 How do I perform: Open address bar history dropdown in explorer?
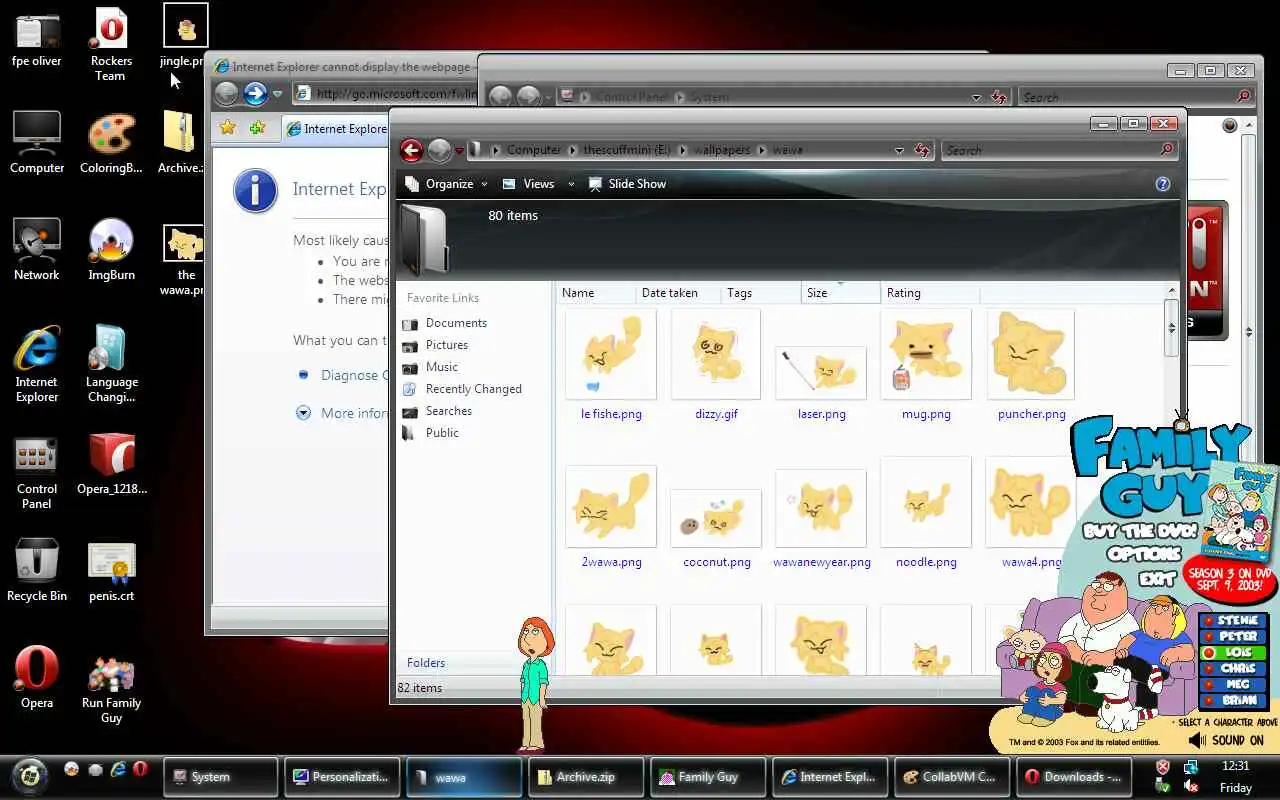[899, 150]
